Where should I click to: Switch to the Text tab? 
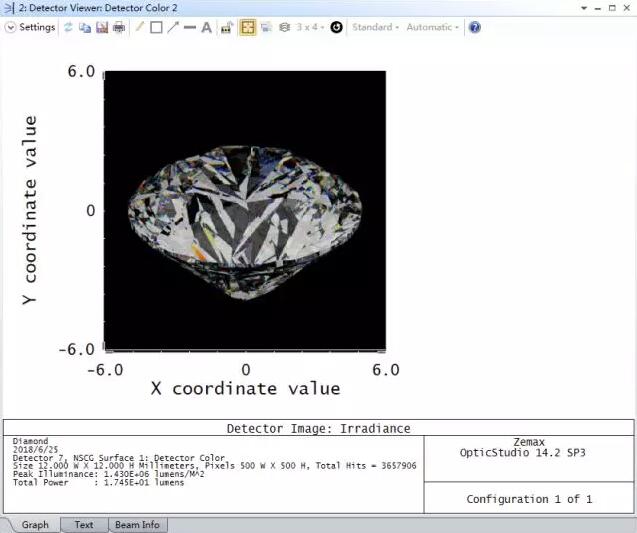(84, 524)
